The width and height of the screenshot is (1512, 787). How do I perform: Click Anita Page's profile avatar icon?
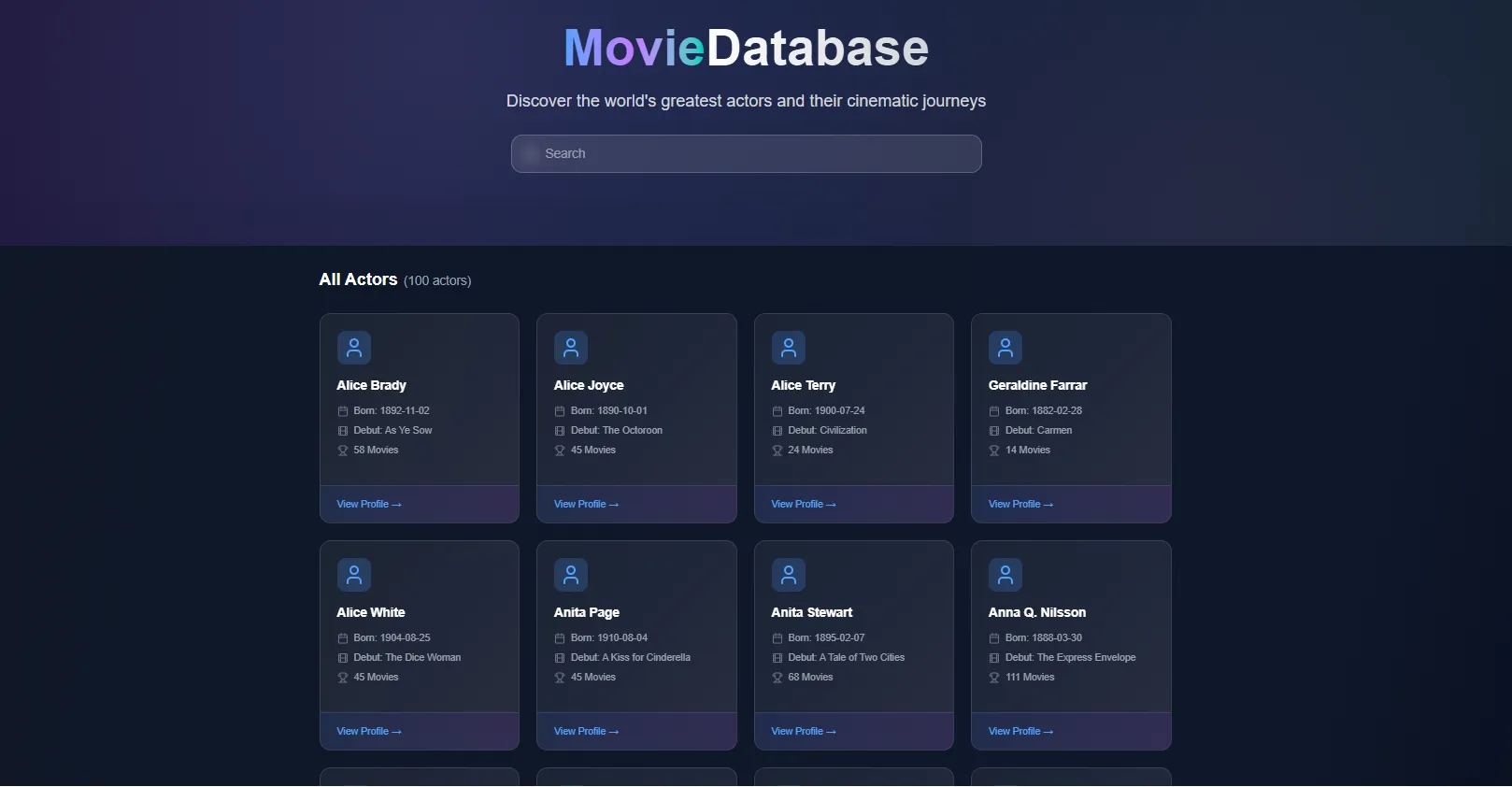pos(571,575)
